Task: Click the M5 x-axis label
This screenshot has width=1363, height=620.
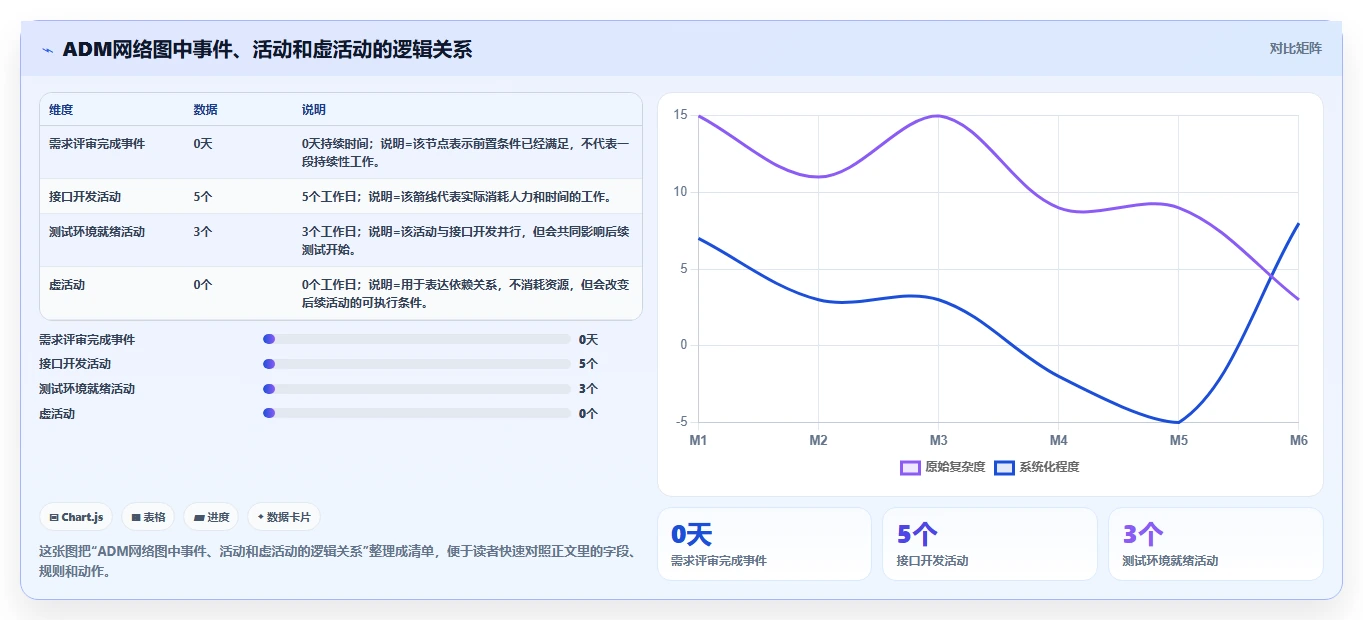Action: [1179, 441]
